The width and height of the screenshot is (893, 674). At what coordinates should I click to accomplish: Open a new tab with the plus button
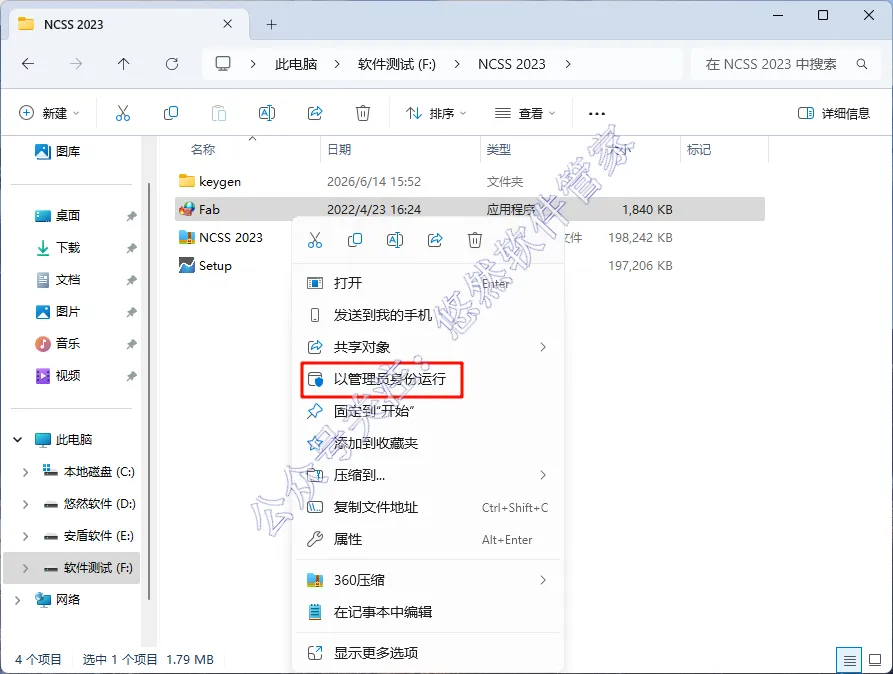pyautogui.click(x=272, y=24)
